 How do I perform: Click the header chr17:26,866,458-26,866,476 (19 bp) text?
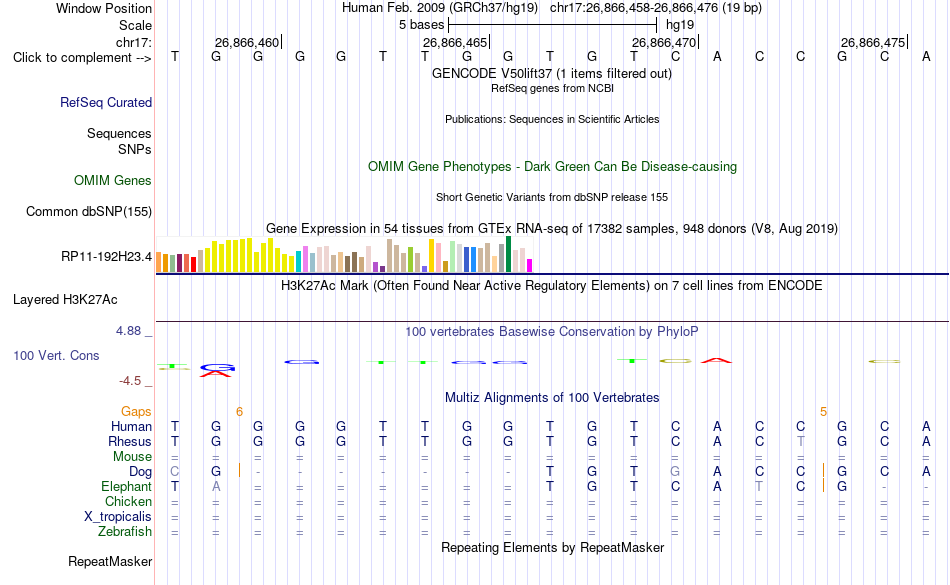point(656,8)
